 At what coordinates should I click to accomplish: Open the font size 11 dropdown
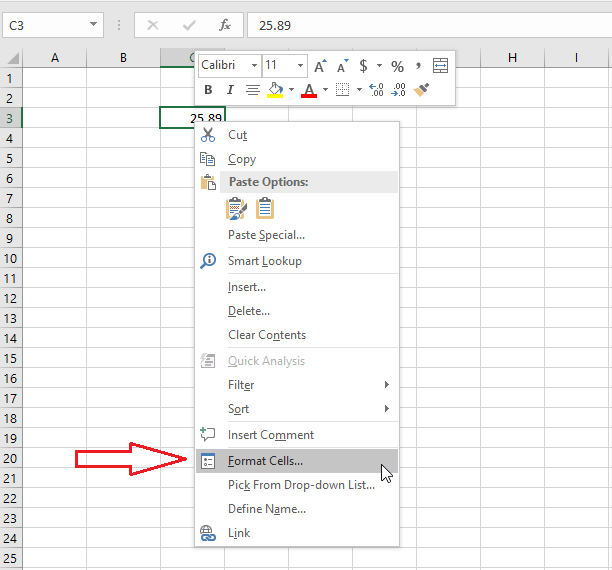300,65
